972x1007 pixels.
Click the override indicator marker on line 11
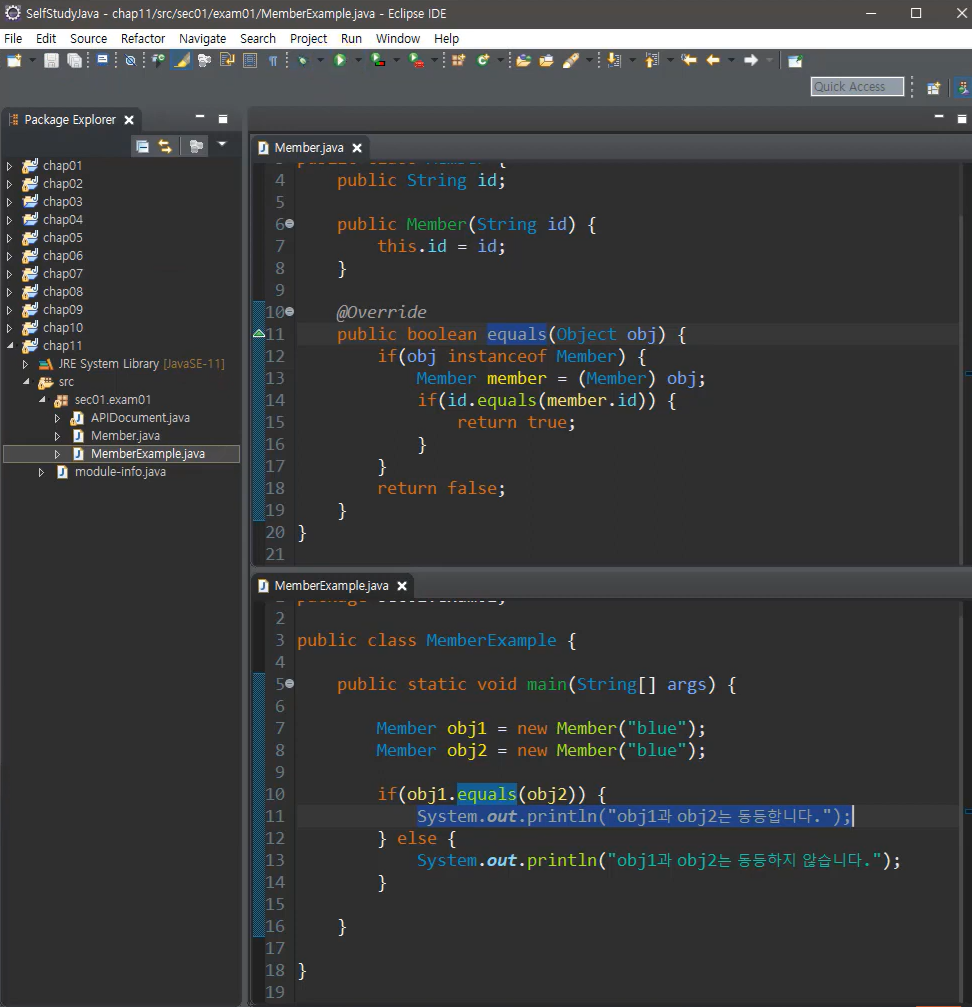pos(259,333)
